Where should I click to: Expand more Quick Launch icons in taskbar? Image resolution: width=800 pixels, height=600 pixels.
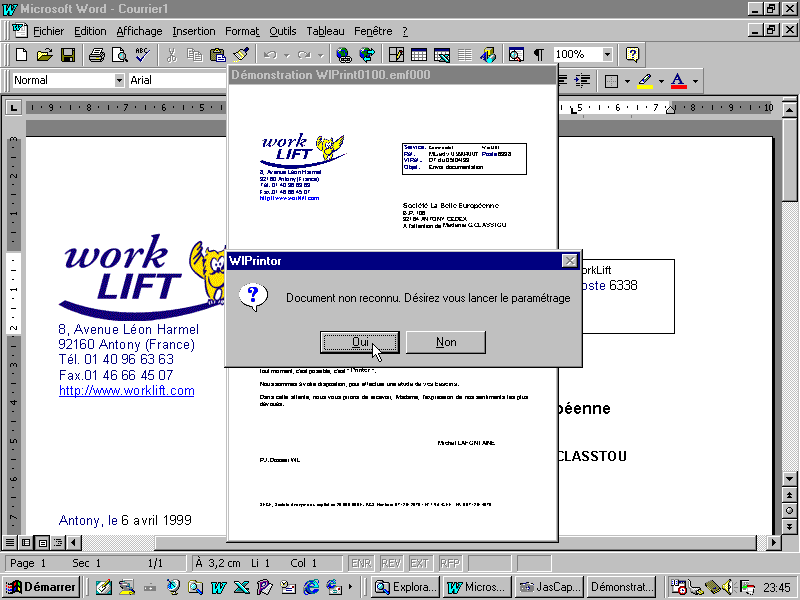351,587
